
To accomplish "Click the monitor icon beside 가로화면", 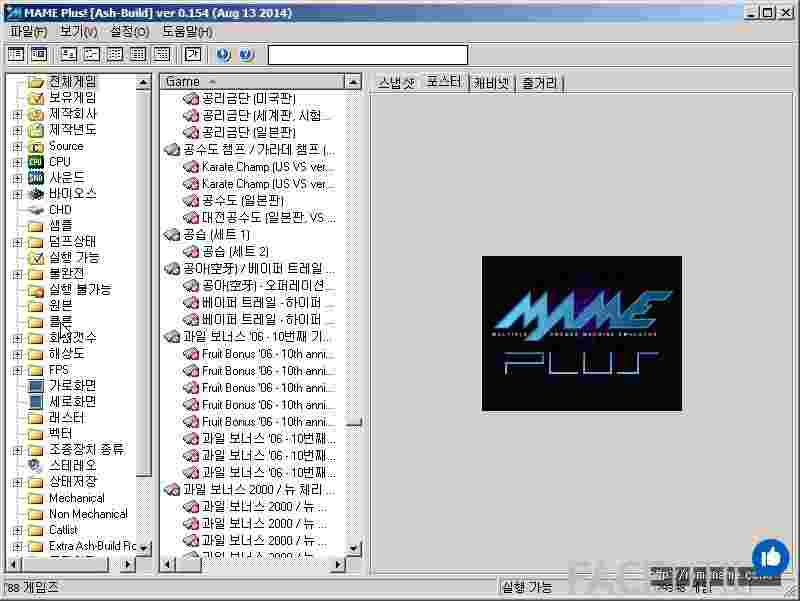I will [x=36, y=386].
